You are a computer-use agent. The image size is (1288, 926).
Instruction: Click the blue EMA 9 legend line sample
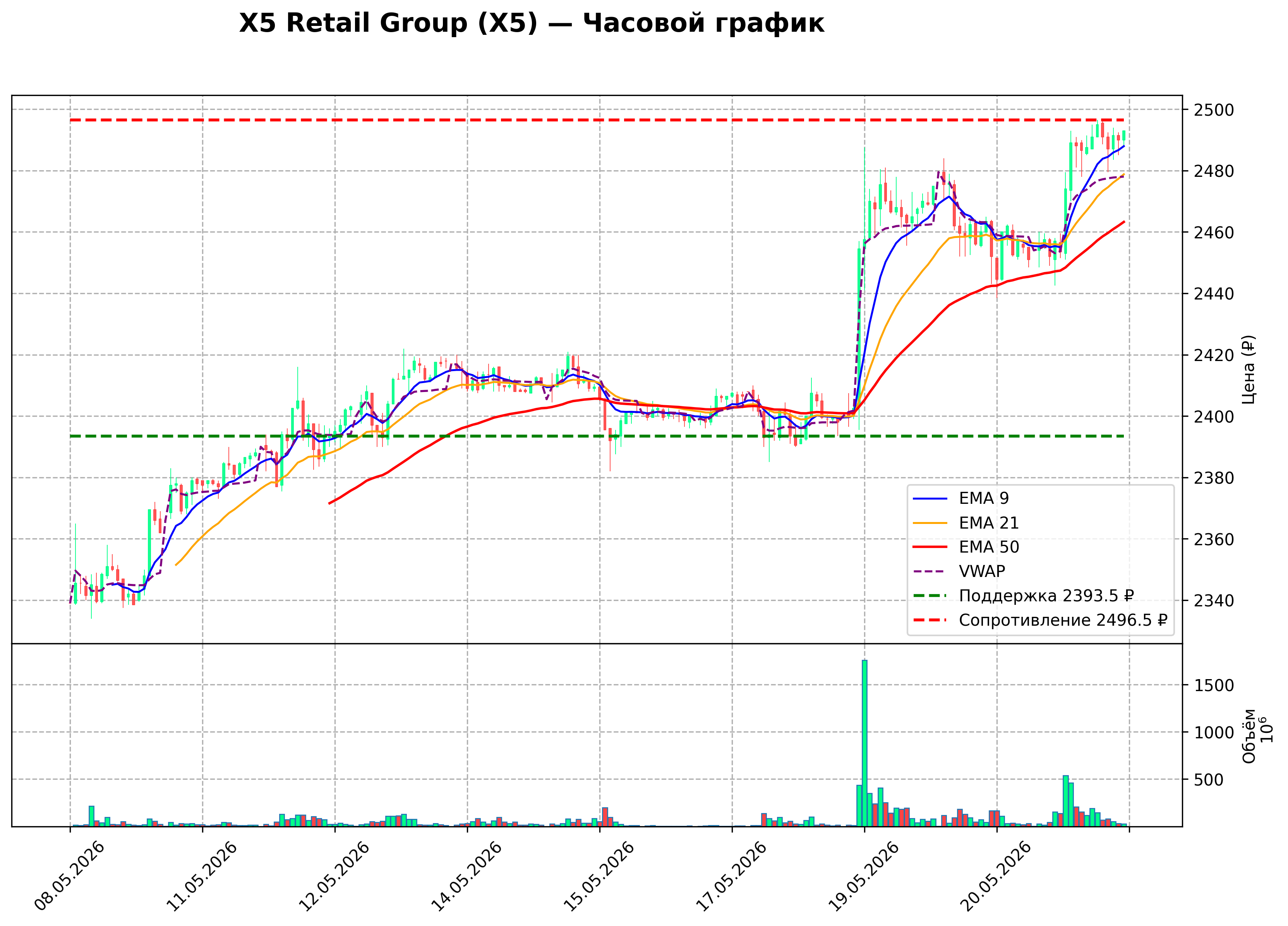930,498
